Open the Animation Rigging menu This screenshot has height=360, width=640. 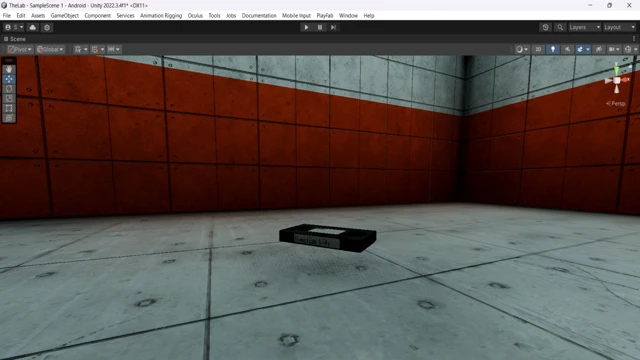point(161,16)
